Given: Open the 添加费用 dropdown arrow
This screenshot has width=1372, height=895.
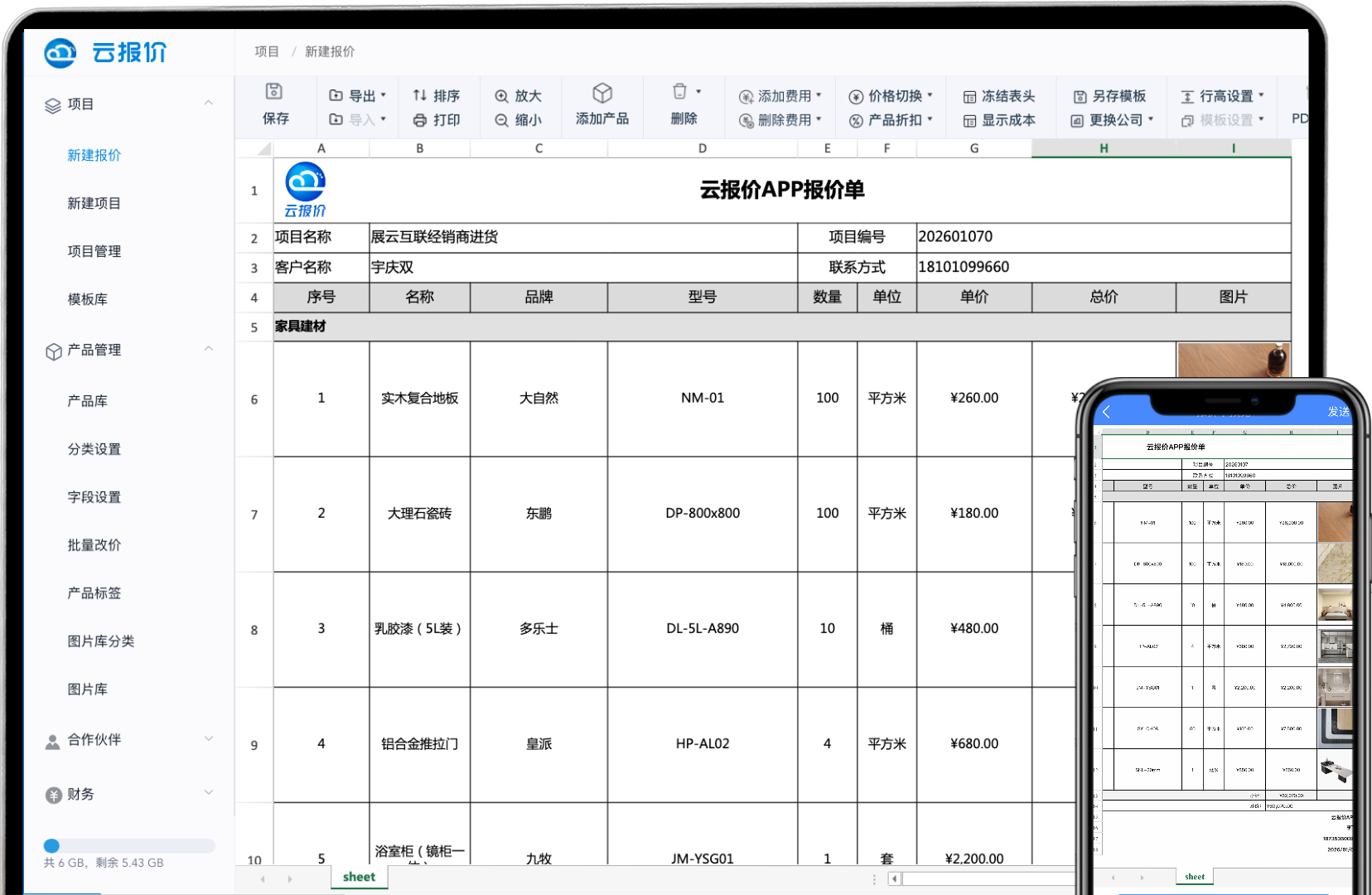Looking at the screenshot, I should [819, 94].
